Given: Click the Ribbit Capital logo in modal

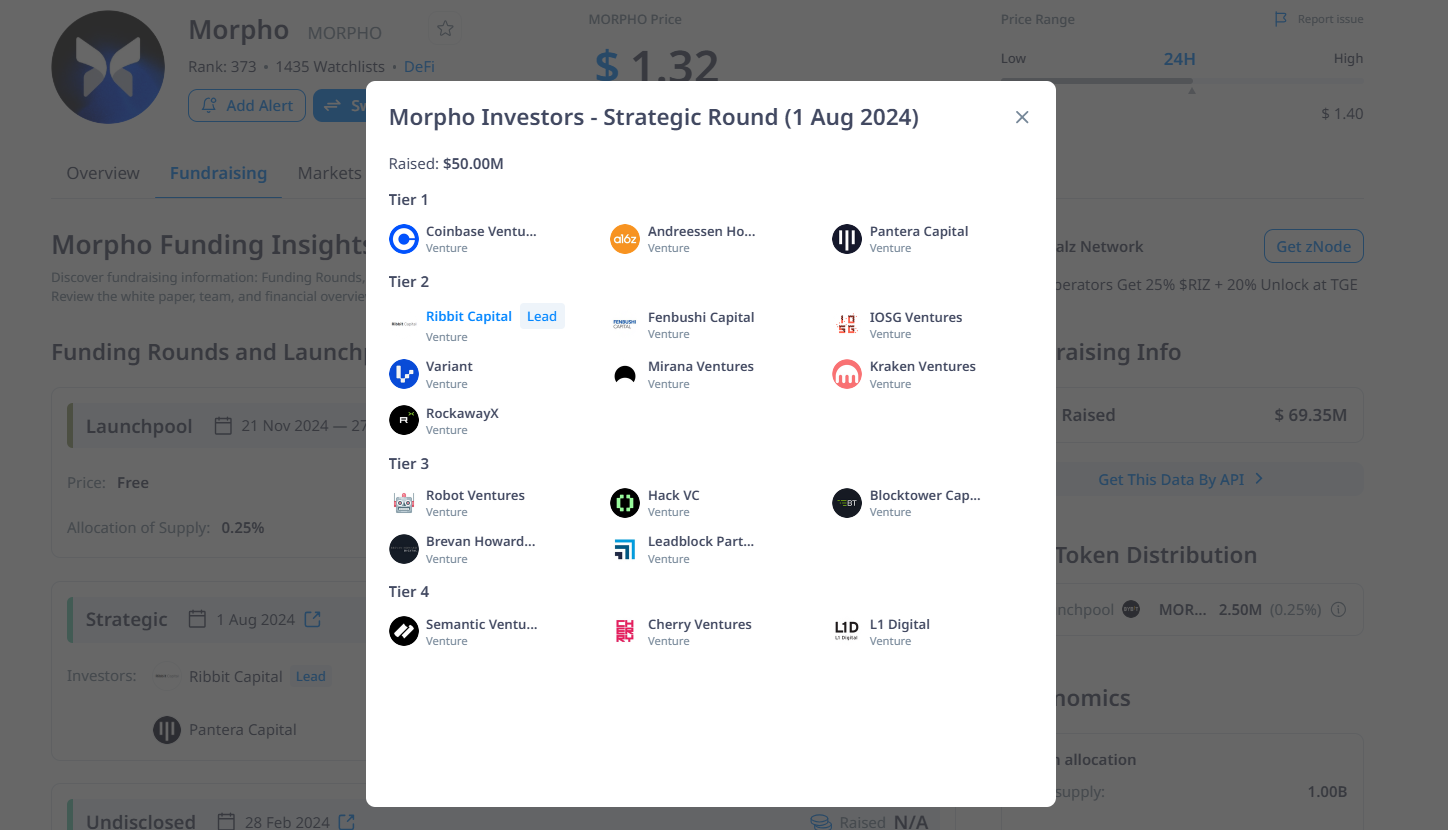Looking at the screenshot, I should [x=404, y=324].
